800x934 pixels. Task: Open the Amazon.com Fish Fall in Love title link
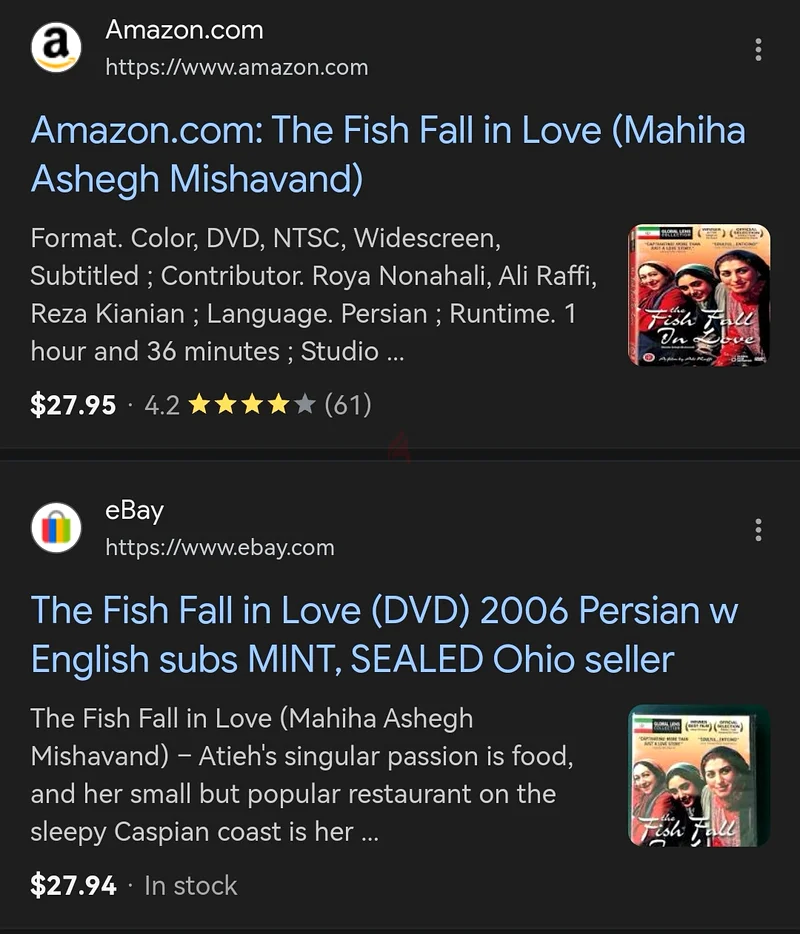click(x=388, y=154)
